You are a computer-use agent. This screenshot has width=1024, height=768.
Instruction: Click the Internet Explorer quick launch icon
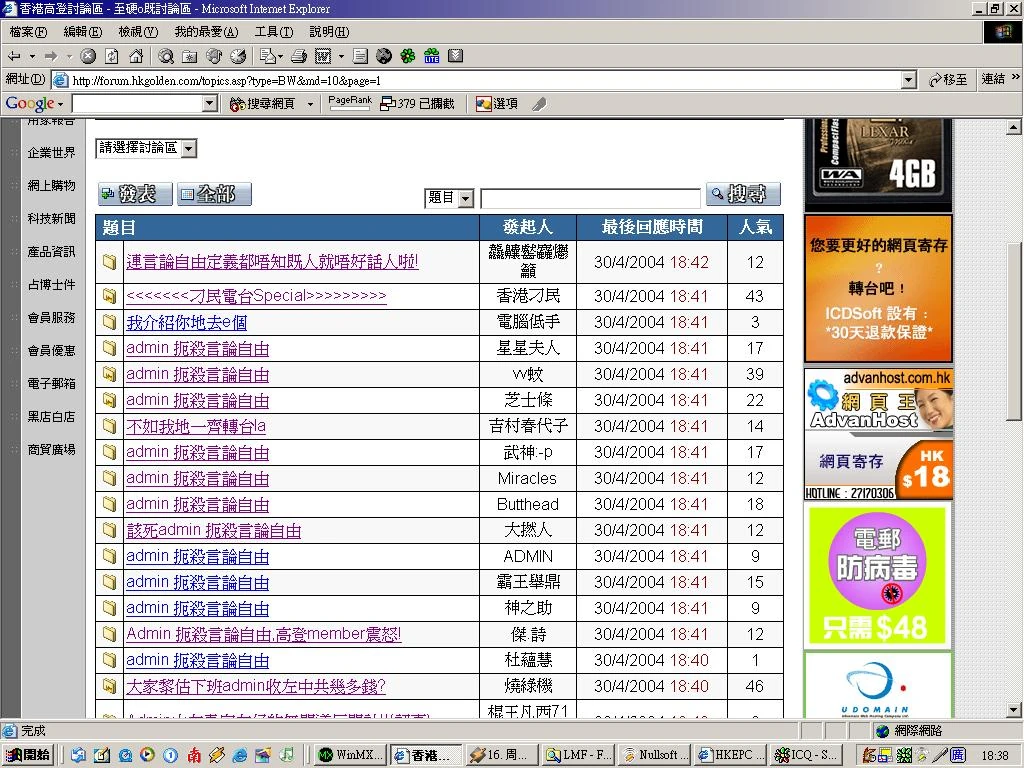click(240, 755)
